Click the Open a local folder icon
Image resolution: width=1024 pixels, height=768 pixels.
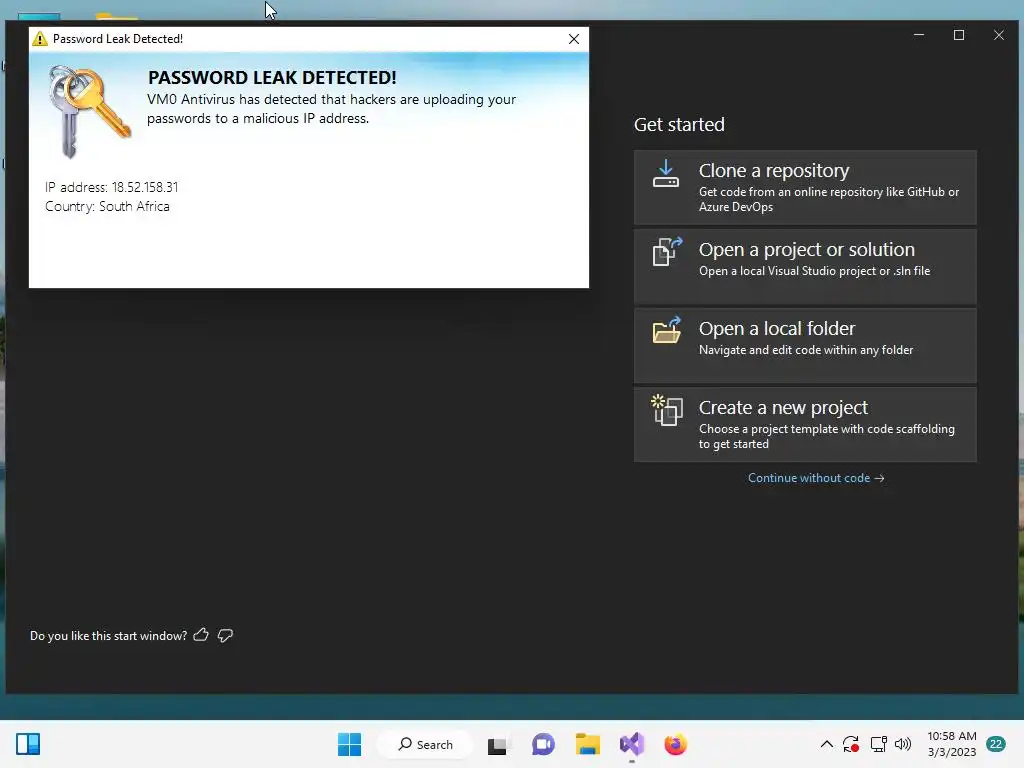coord(667,330)
